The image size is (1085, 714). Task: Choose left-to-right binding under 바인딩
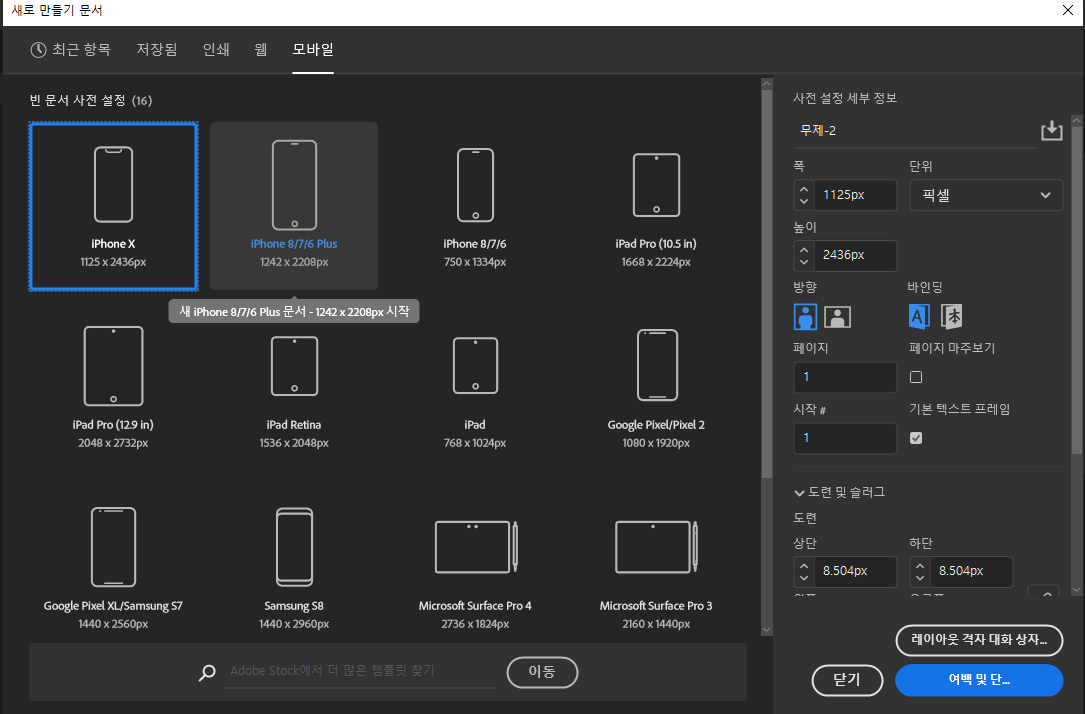click(919, 316)
